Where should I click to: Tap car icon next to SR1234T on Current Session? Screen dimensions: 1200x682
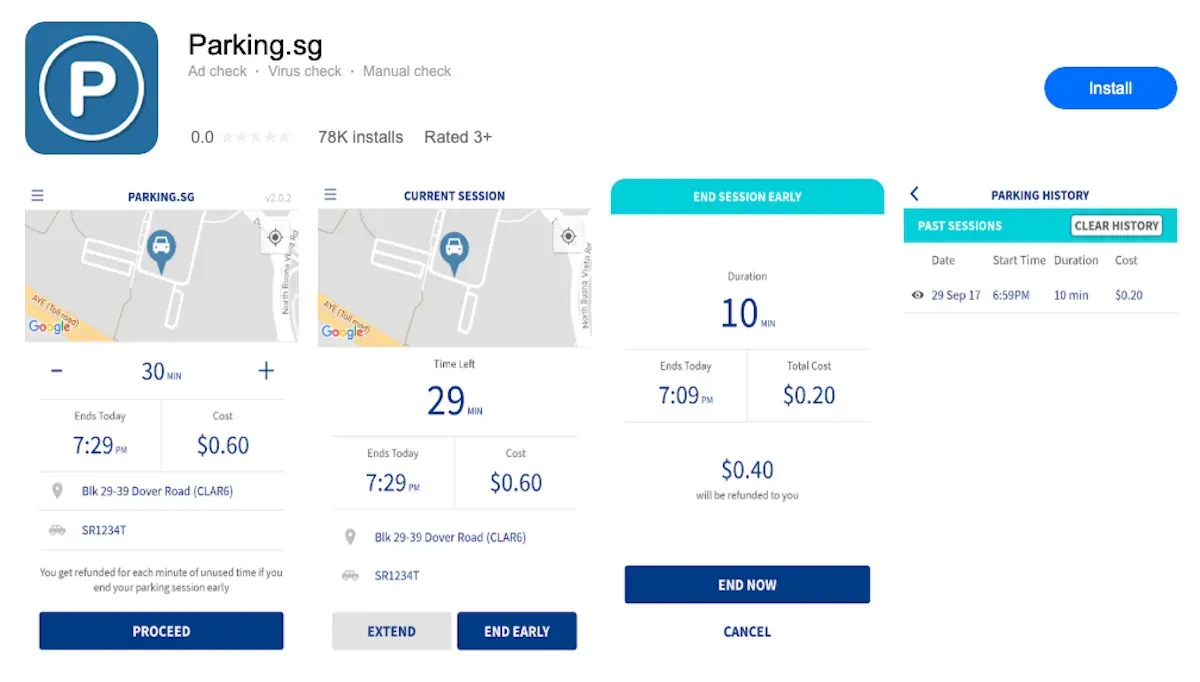(x=350, y=576)
